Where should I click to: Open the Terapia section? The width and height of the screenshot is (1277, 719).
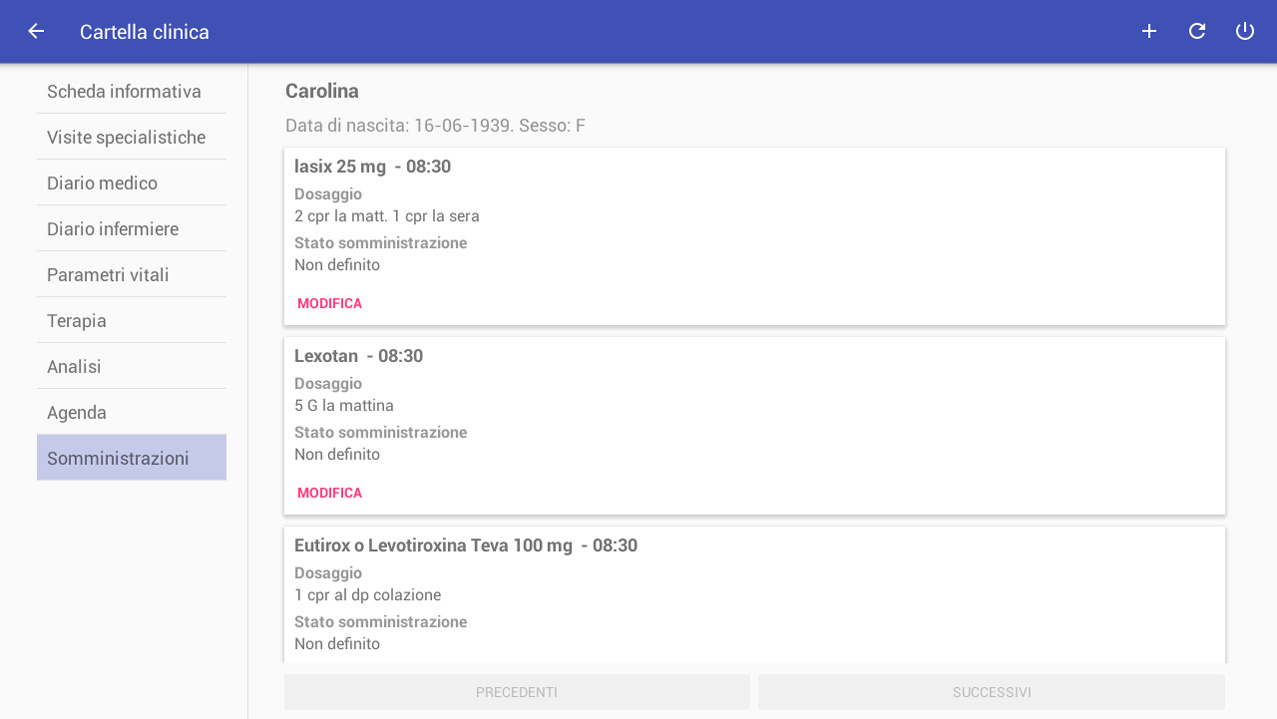tap(132, 321)
